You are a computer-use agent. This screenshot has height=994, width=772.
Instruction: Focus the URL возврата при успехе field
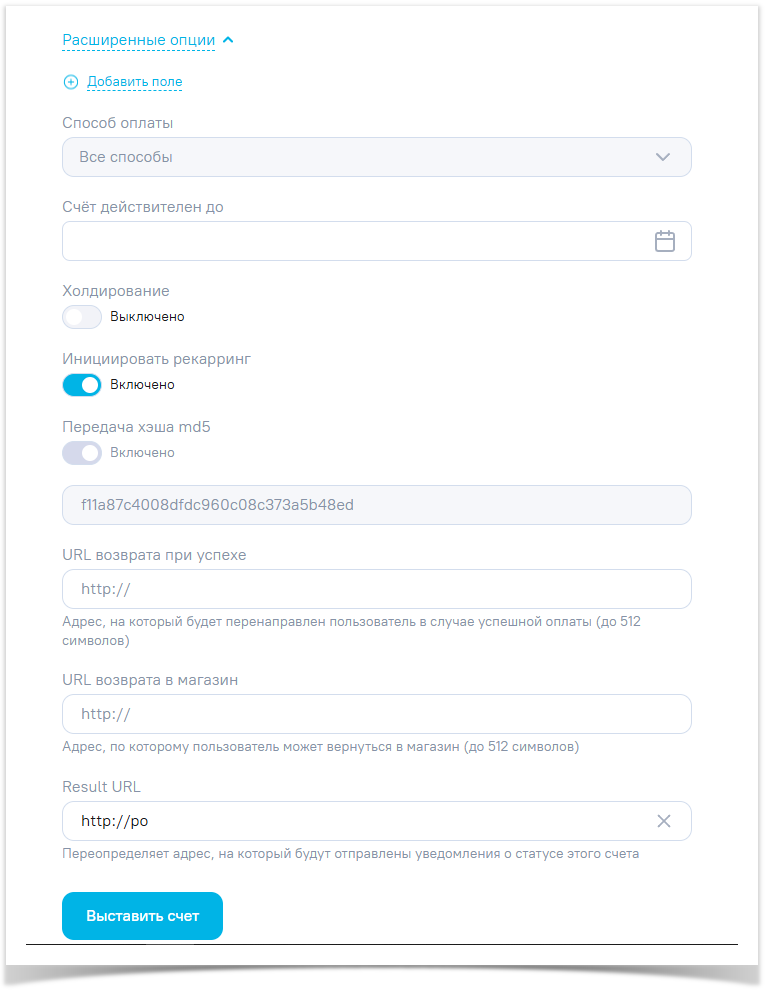click(x=376, y=589)
